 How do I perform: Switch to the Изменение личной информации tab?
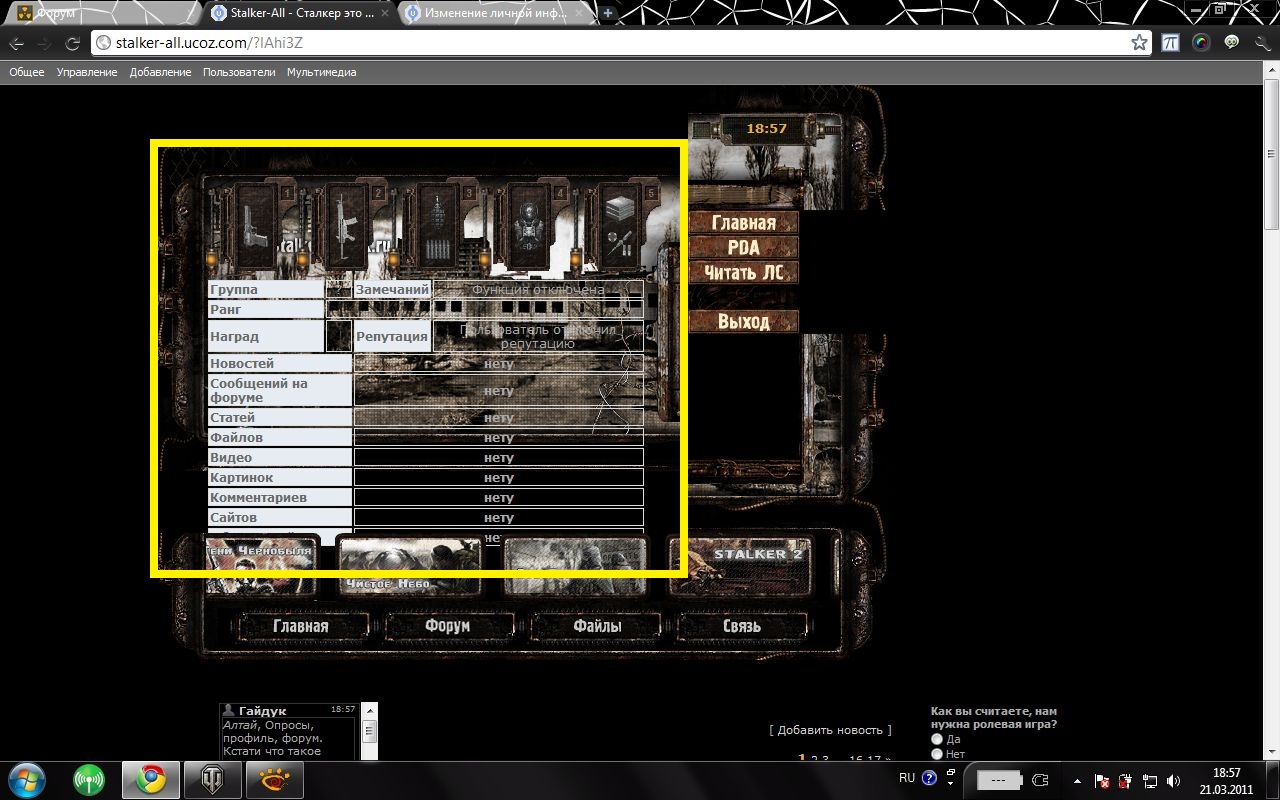point(494,13)
